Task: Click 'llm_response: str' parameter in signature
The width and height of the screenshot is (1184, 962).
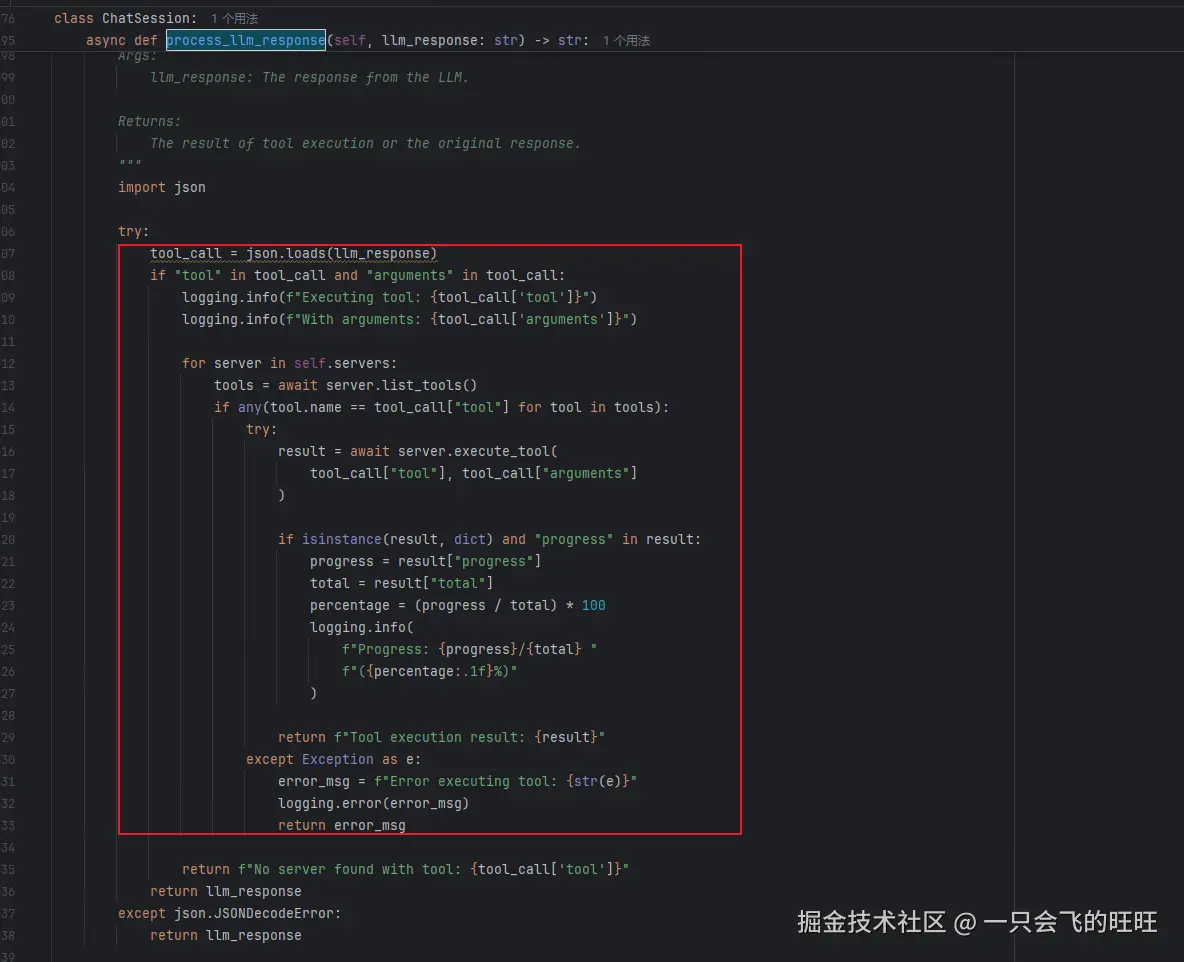Action: pyautogui.click(x=453, y=40)
